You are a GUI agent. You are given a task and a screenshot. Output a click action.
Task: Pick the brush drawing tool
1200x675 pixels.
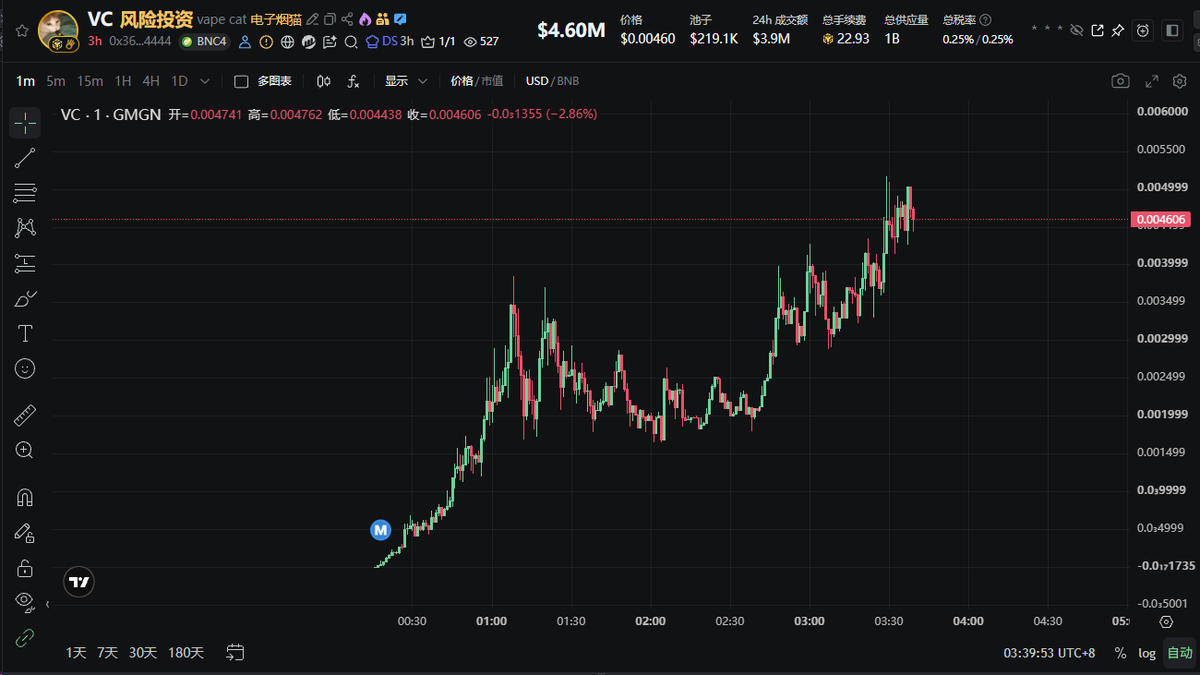point(25,298)
